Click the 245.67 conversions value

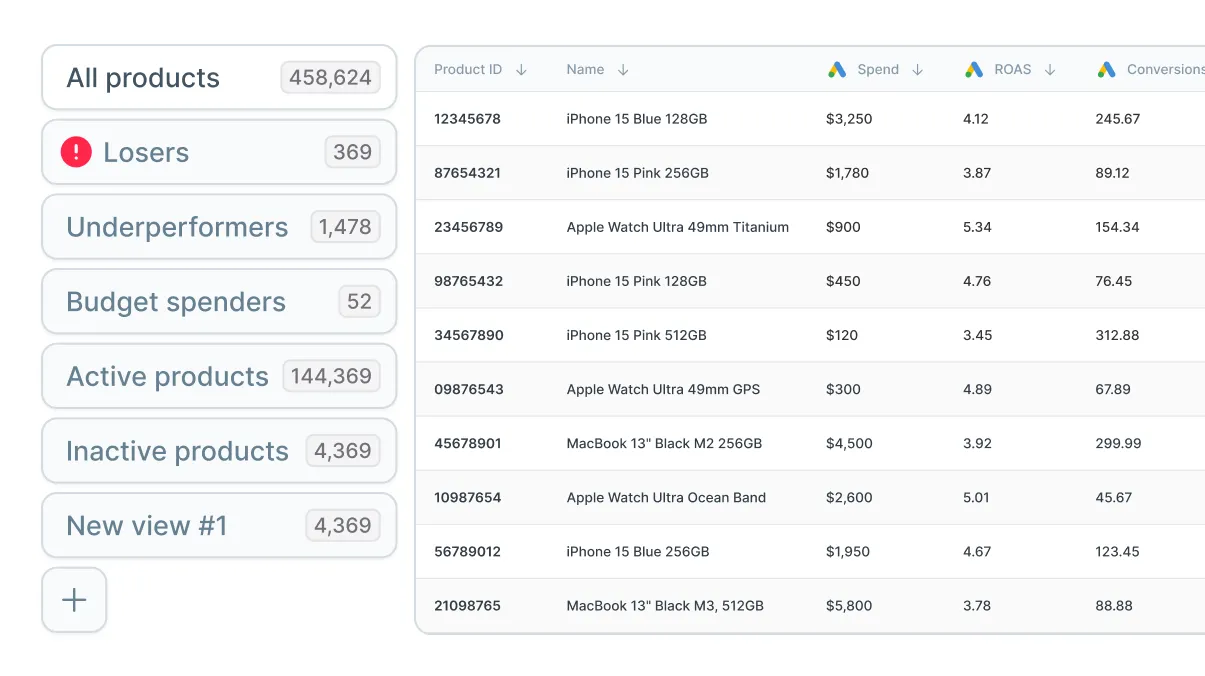(x=1118, y=119)
